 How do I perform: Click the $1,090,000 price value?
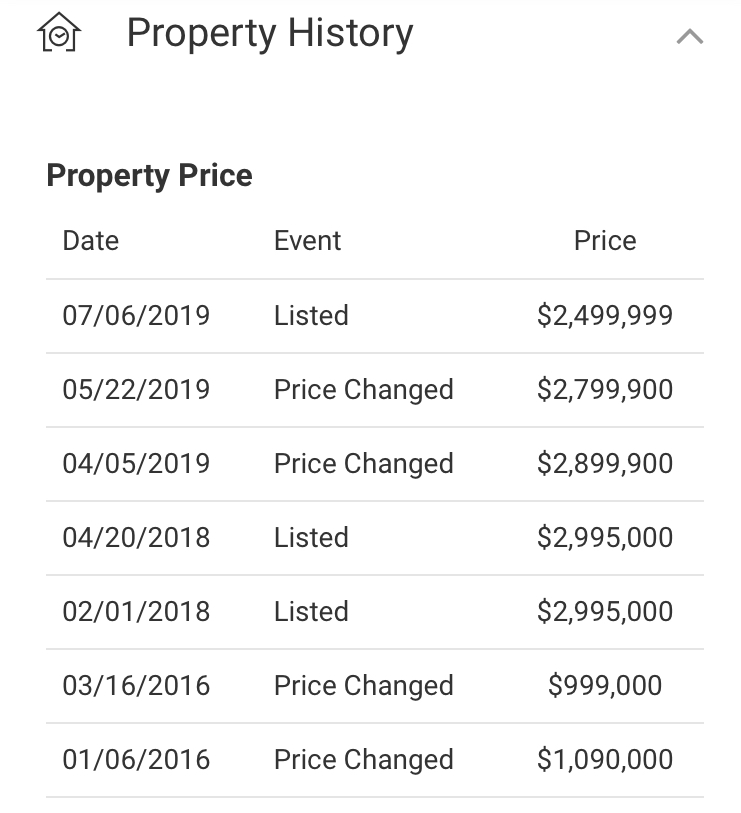604,760
